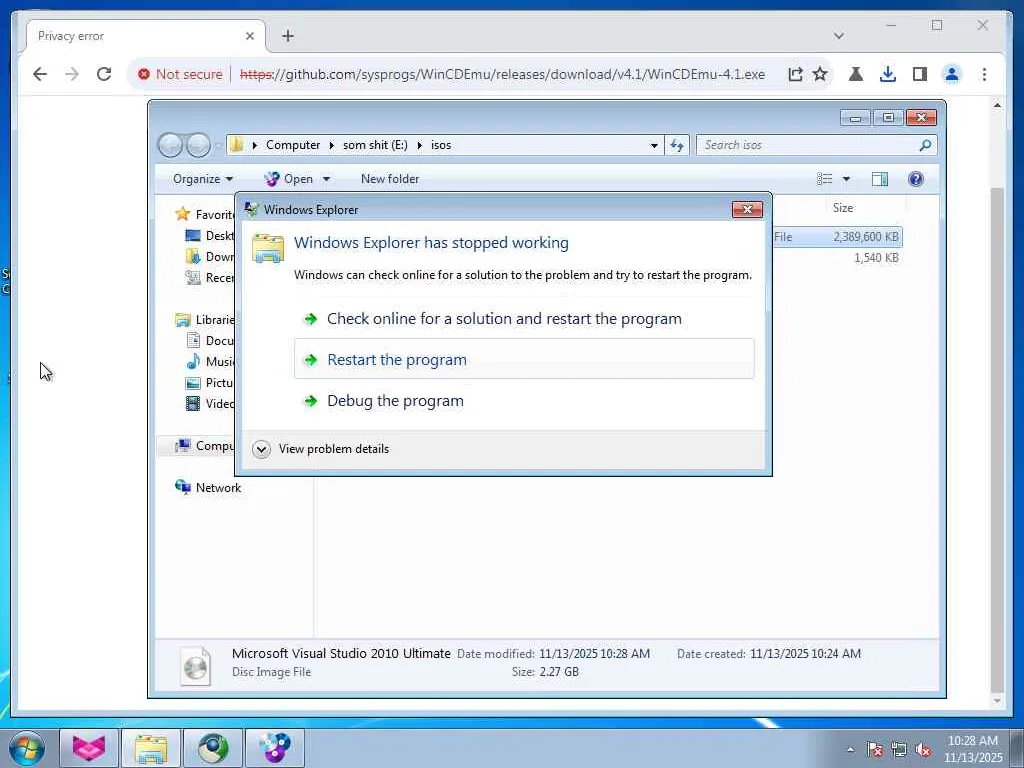The height and width of the screenshot is (768, 1024).
Task: Open Action Center flag icon
Action: point(875,750)
